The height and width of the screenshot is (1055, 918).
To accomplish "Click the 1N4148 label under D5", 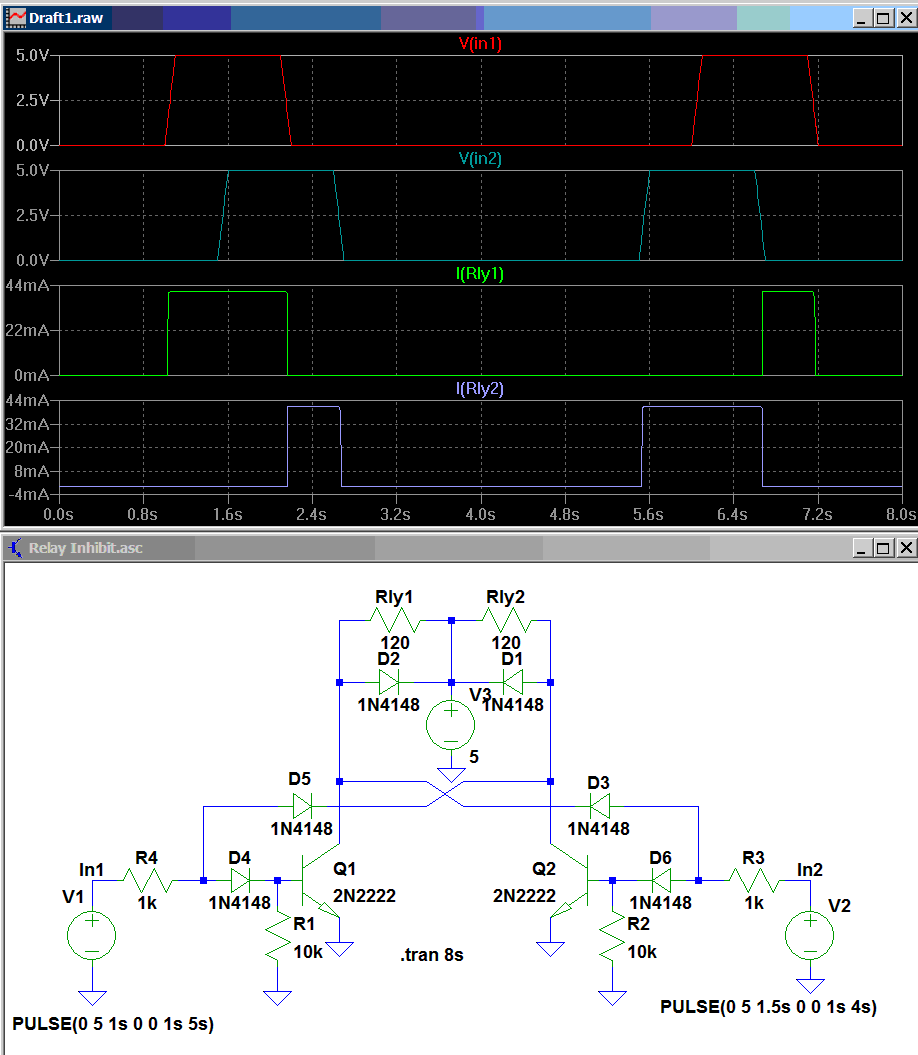I will 302,829.
